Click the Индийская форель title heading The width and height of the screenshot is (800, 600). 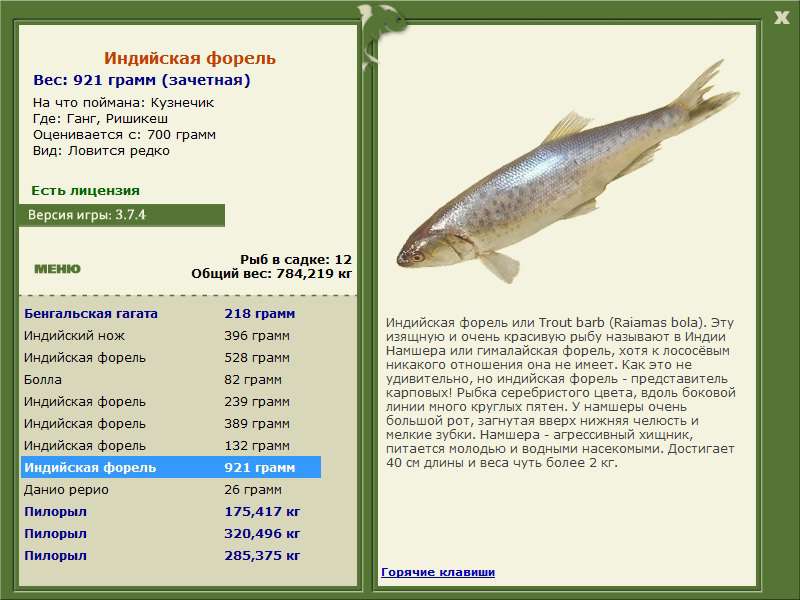click(190, 58)
